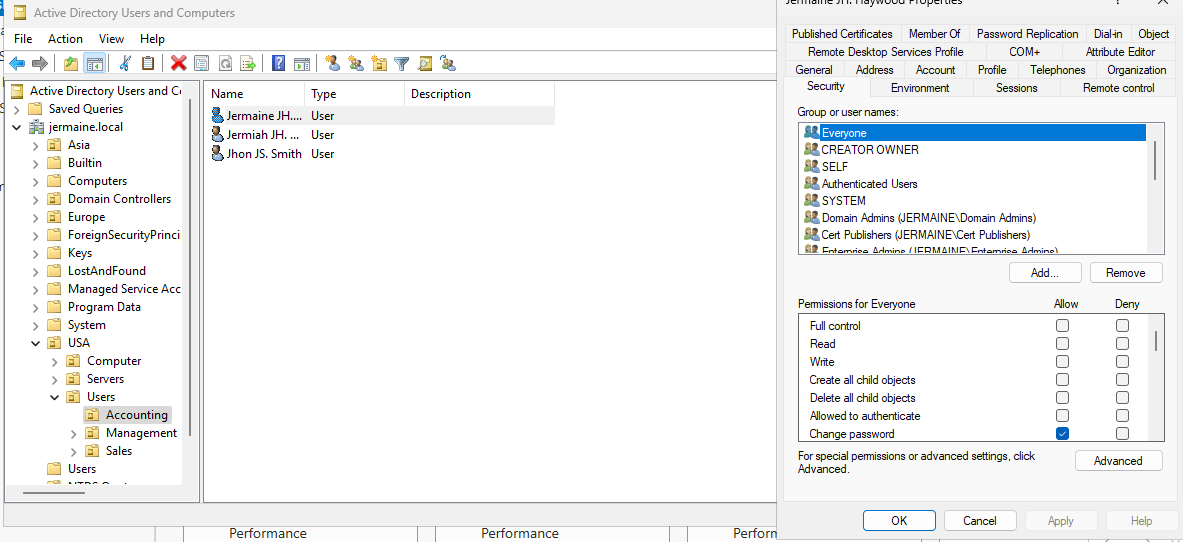Screen dimensions: 1183x542
Task: Click the console tree horizontal scrollbar
Action: [53, 493]
